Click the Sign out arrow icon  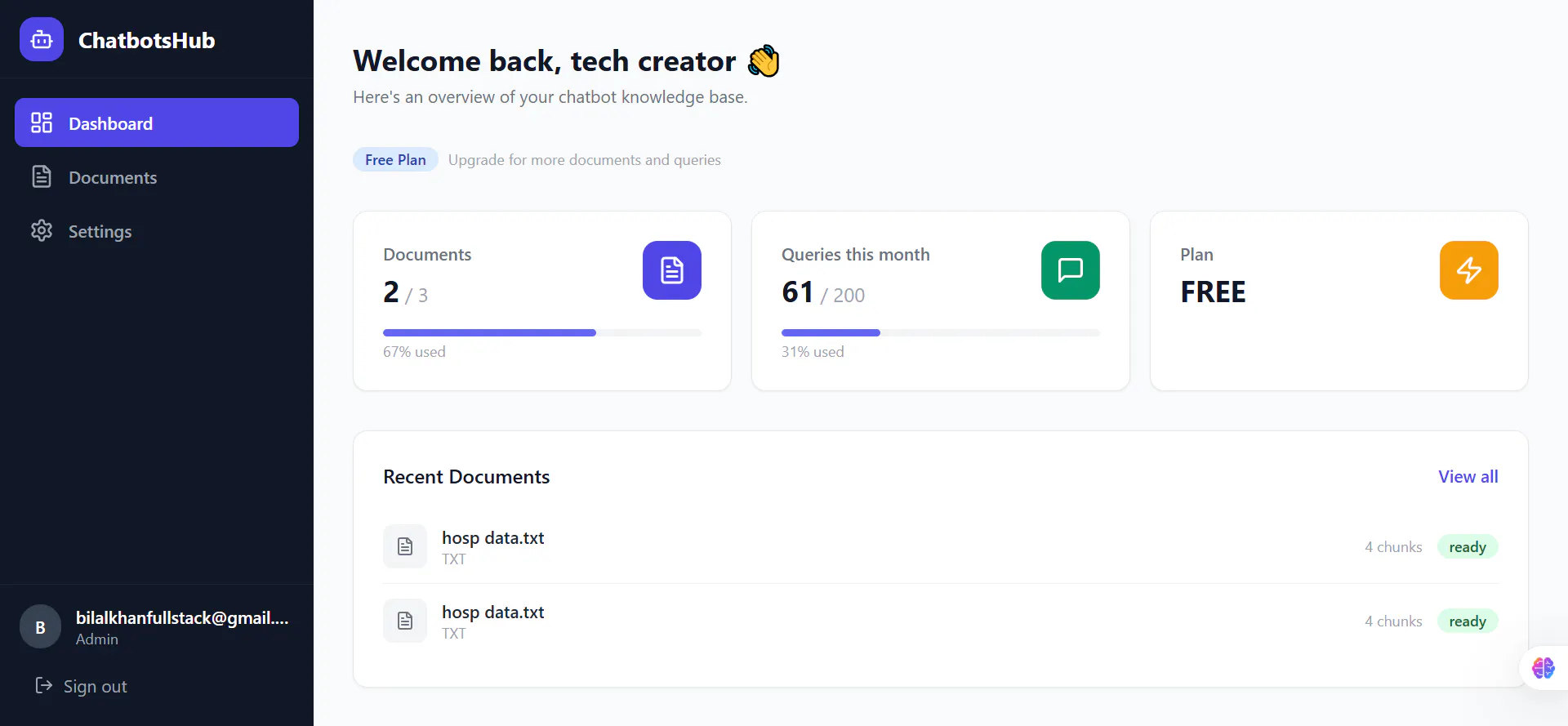[x=43, y=685]
